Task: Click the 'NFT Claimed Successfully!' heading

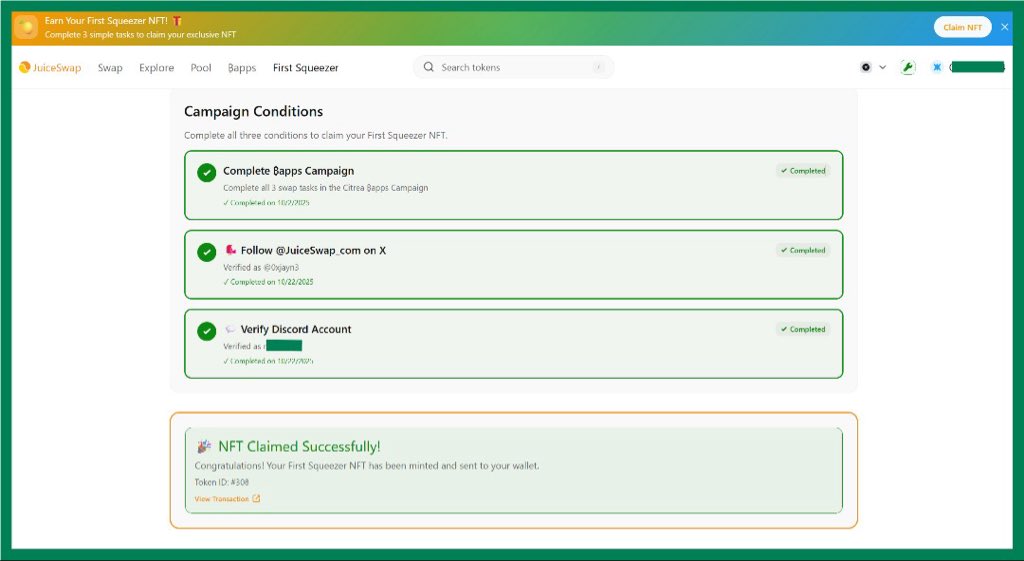Action: point(299,447)
